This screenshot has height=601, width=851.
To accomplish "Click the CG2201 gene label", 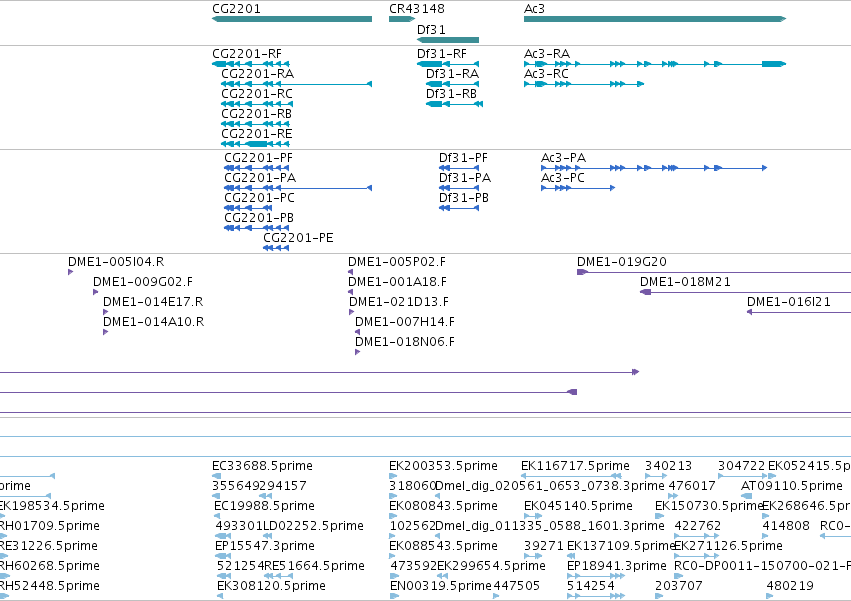I will [236, 9].
